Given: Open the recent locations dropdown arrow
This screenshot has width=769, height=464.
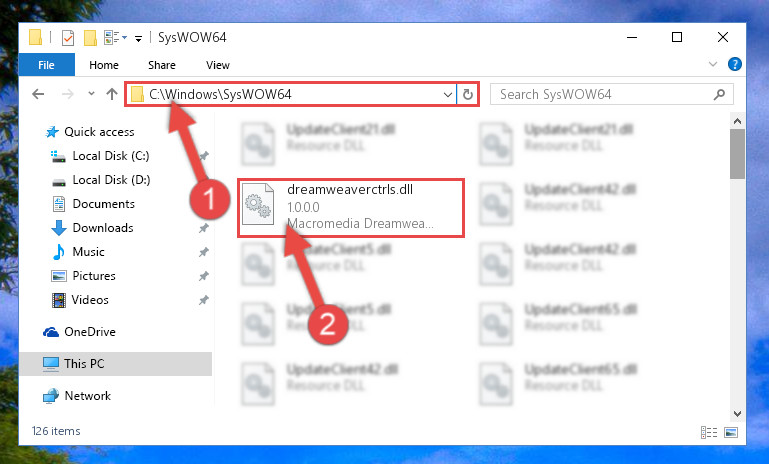Looking at the screenshot, I should point(91,93).
